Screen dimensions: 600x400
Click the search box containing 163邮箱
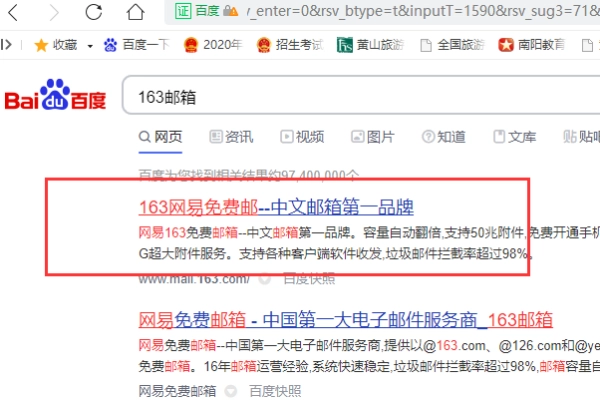pyautogui.click(x=361, y=95)
